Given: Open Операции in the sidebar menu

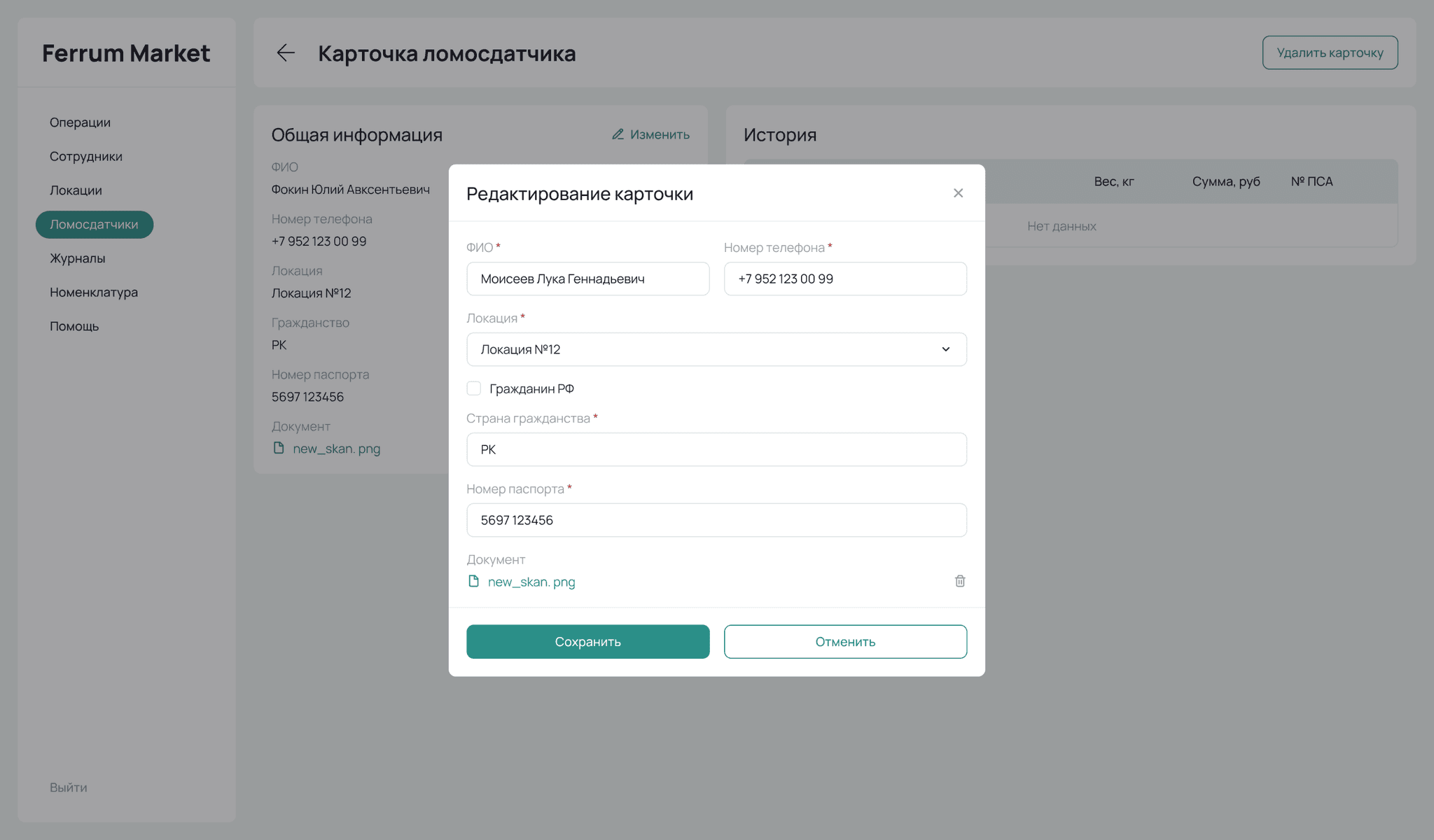Looking at the screenshot, I should coord(80,122).
